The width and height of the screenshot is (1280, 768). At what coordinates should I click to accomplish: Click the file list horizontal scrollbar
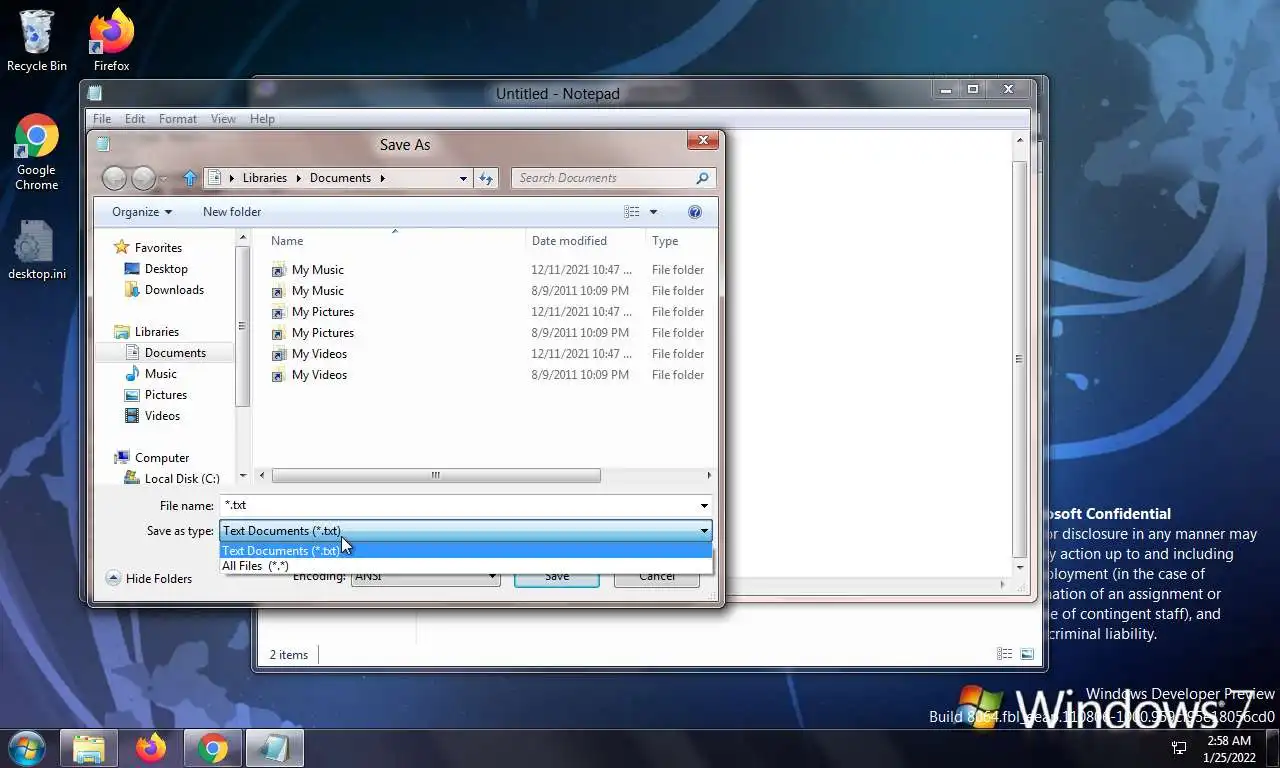(x=436, y=476)
